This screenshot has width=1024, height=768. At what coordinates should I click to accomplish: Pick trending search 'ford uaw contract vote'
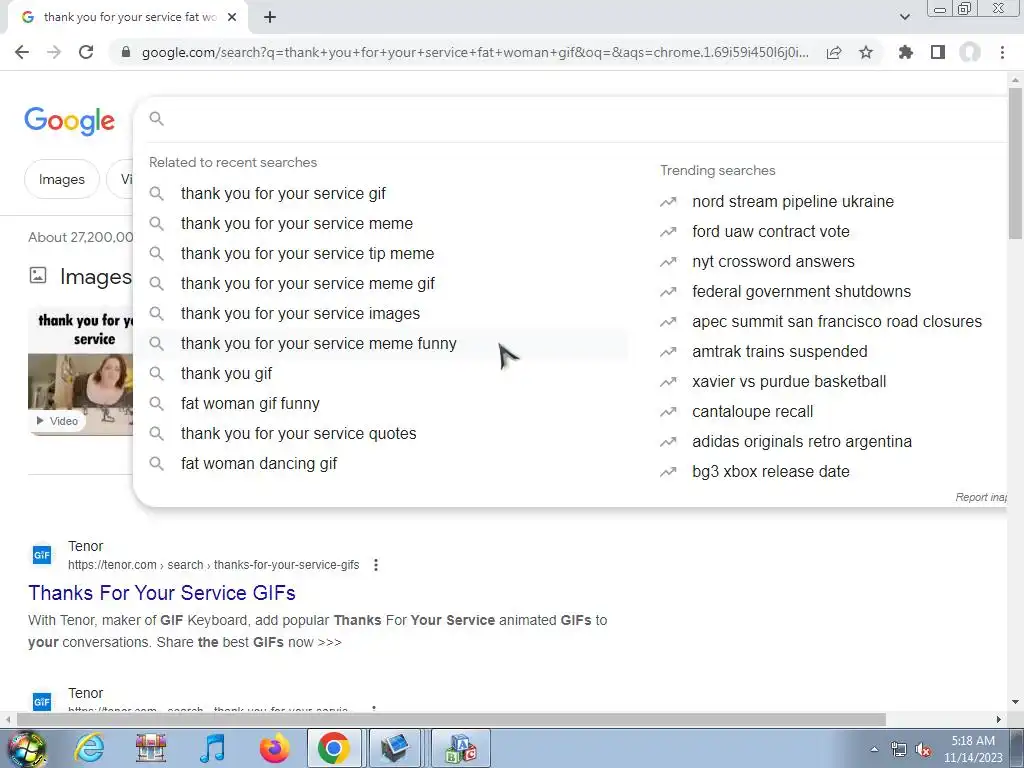click(x=771, y=232)
